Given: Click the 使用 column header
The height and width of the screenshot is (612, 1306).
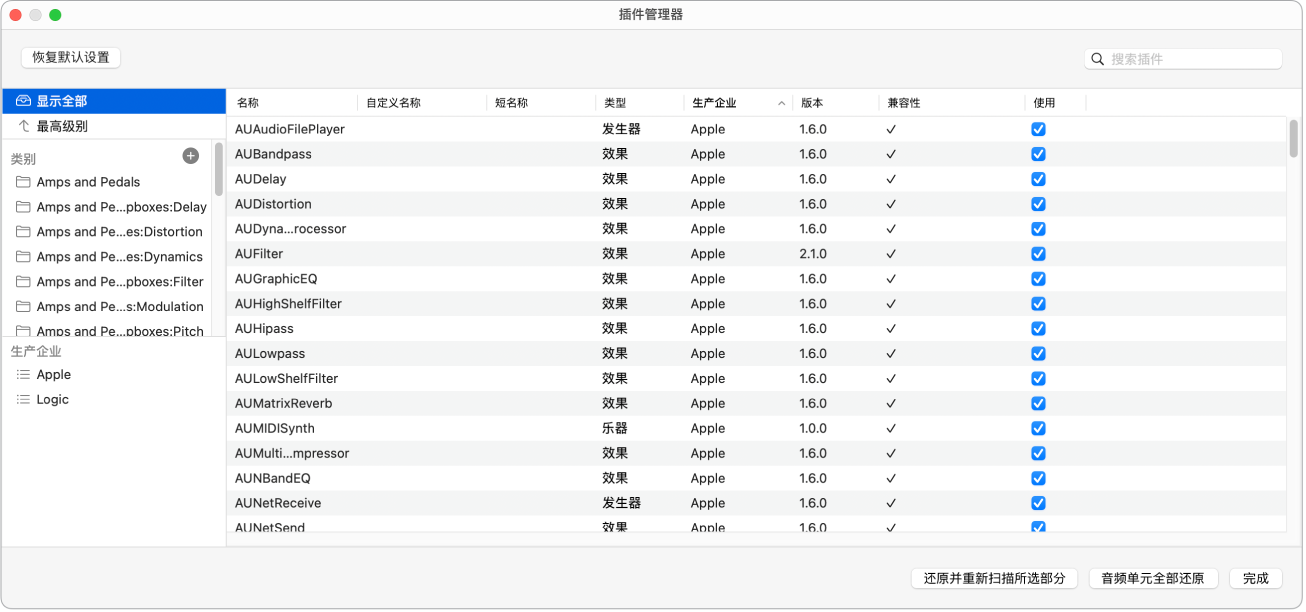Looking at the screenshot, I should 1044,103.
